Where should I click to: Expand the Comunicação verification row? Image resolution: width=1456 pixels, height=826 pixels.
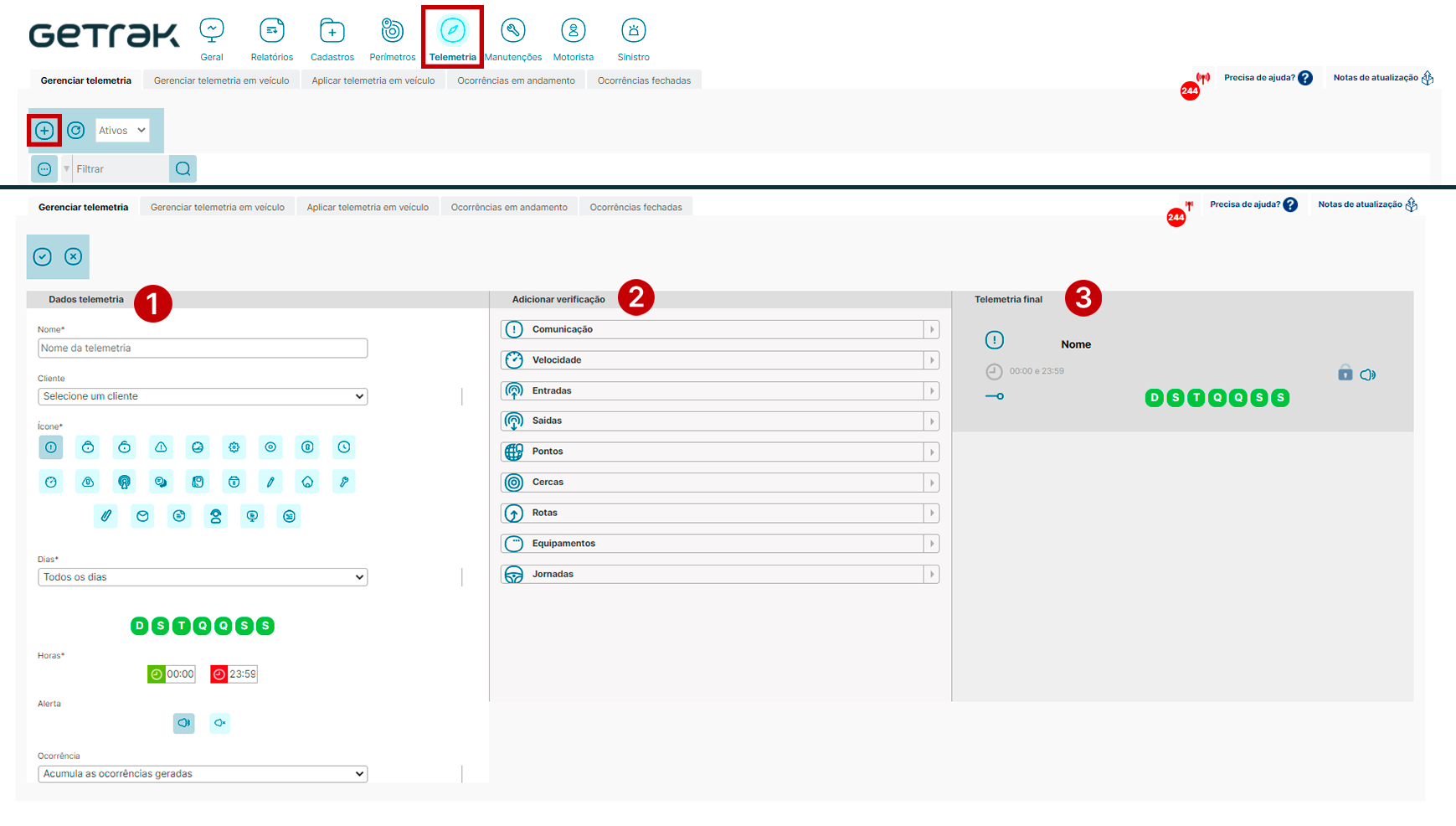tap(720, 330)
